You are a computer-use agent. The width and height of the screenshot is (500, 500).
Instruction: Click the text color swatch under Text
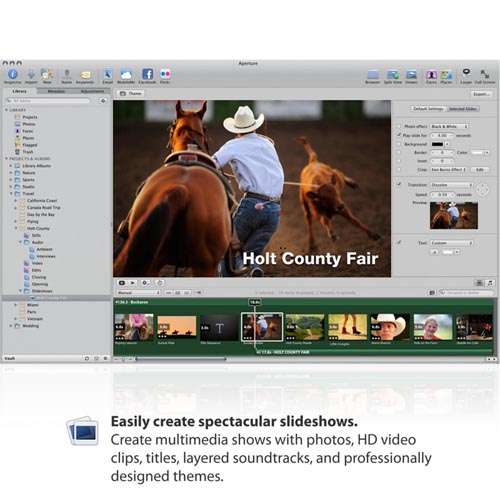tap(448, 252)
